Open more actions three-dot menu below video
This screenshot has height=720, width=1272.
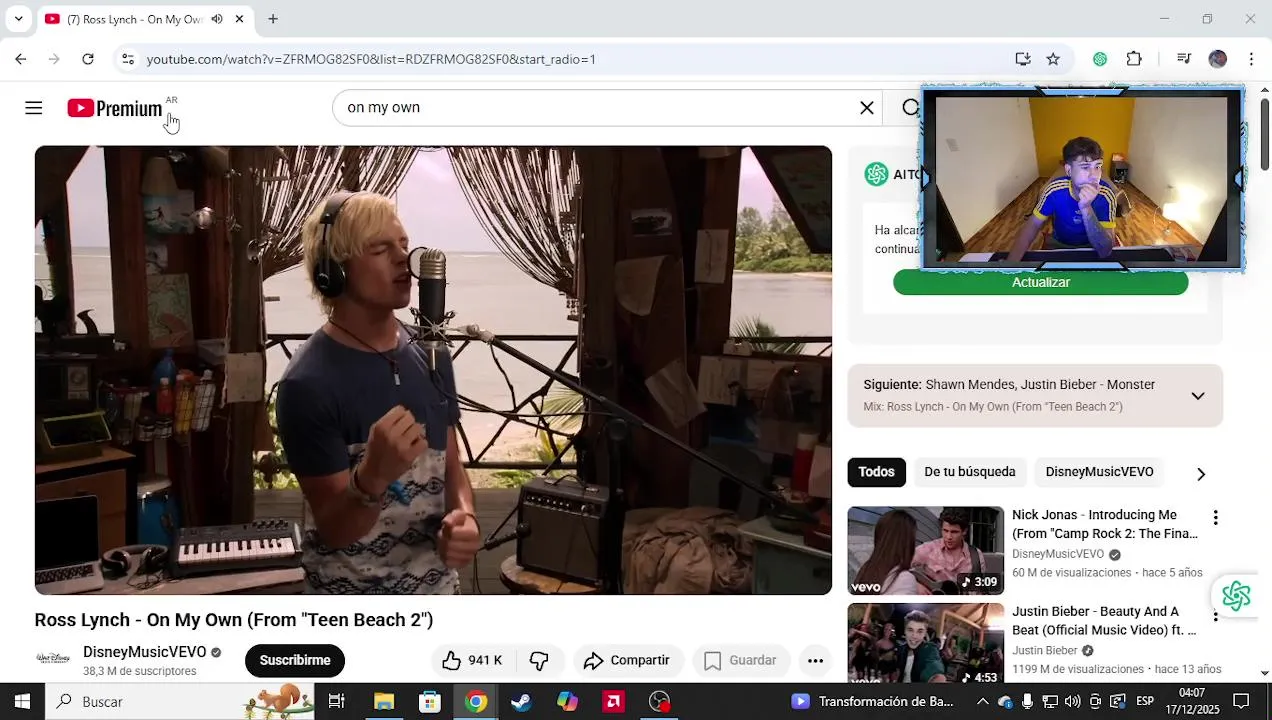815,660
